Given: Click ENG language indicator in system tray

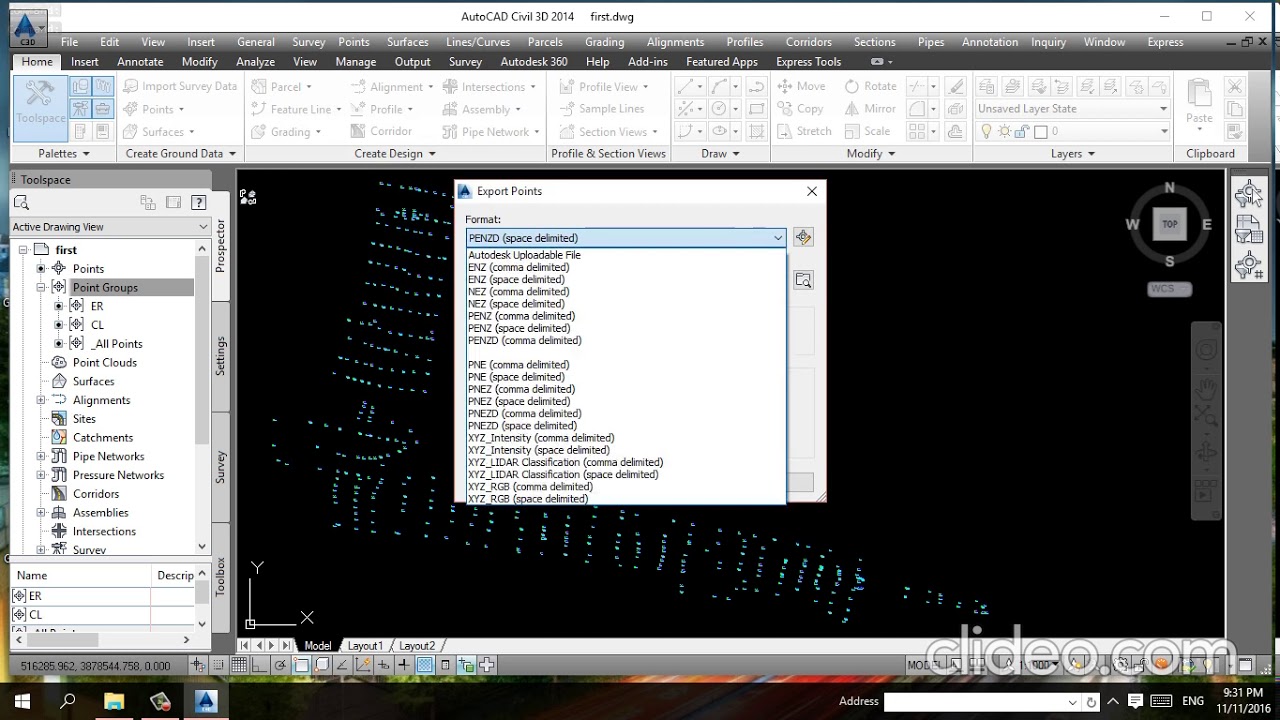Looking at the screenshot, I should [x=1193, y=701].
